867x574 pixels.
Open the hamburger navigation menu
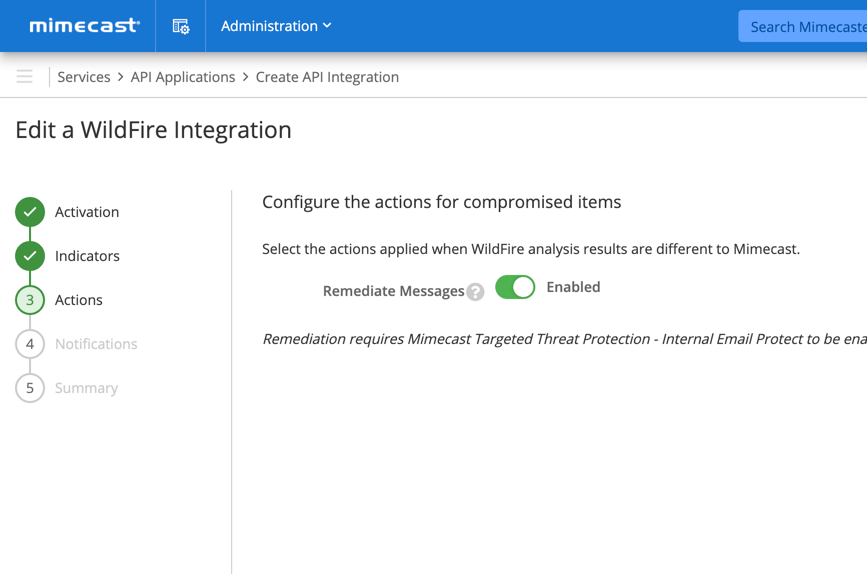point(24,76)
